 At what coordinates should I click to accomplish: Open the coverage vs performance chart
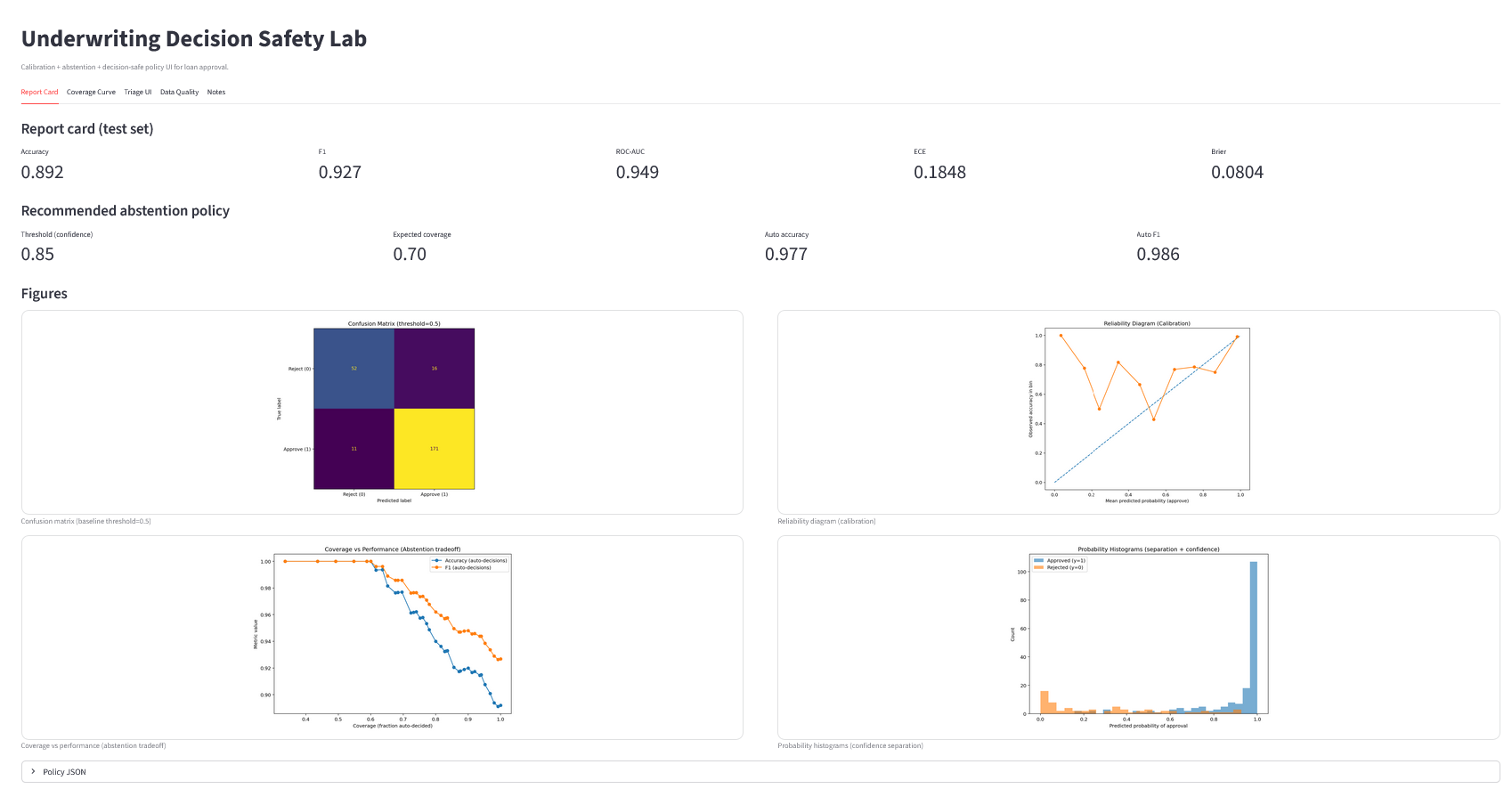coord(382,638)
